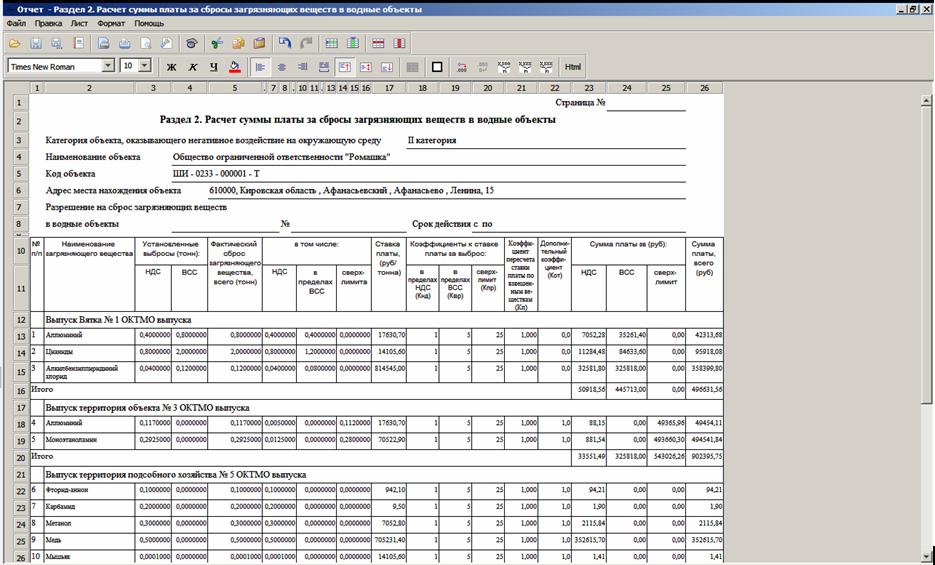Click the Html button

coord(572,67)
